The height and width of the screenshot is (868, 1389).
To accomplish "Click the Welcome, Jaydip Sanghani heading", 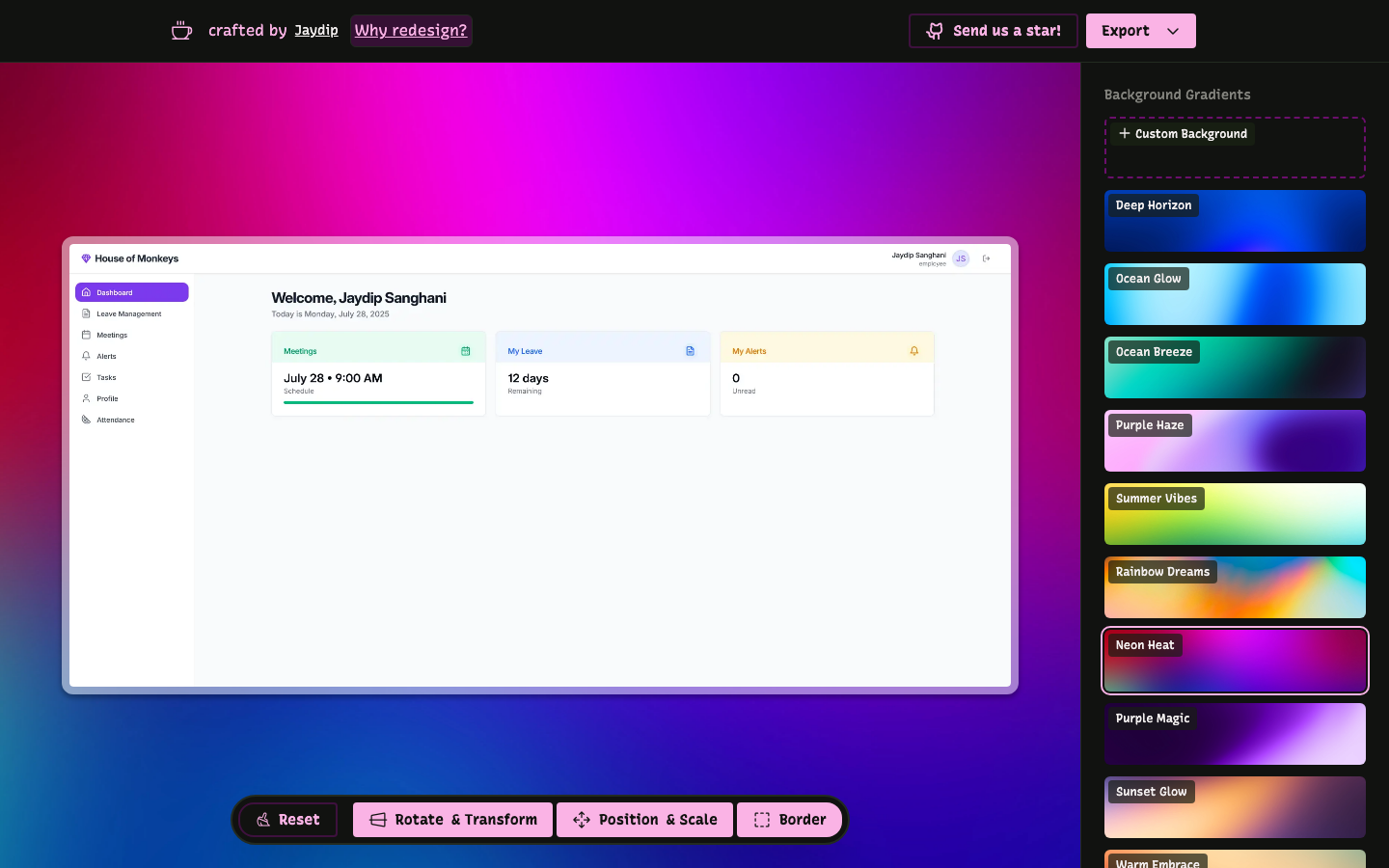I will pos(359,298).
